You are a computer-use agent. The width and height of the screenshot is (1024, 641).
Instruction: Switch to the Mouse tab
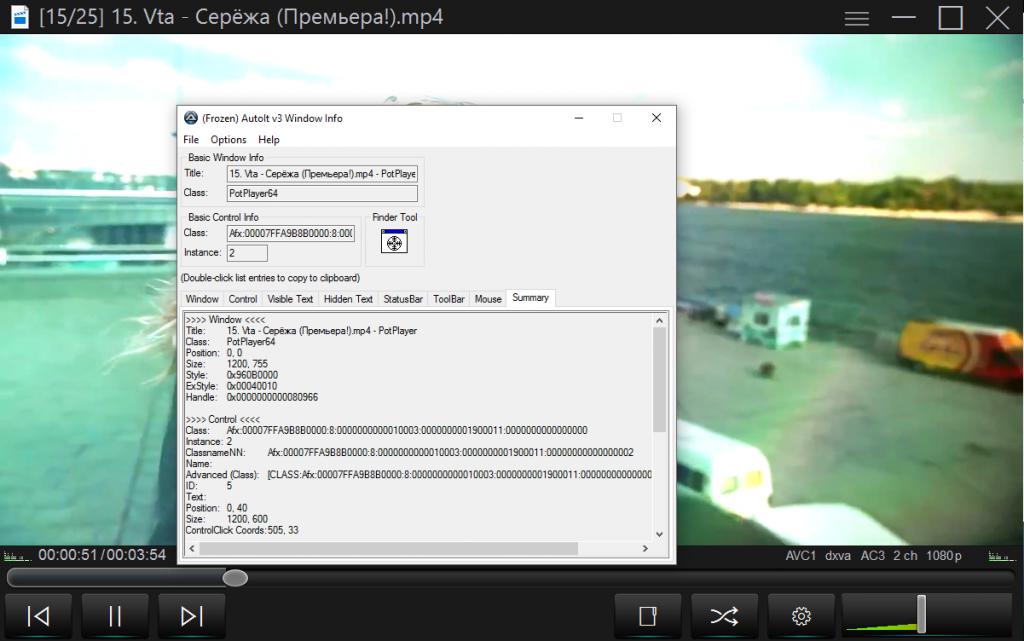click(x=488, y=299)
